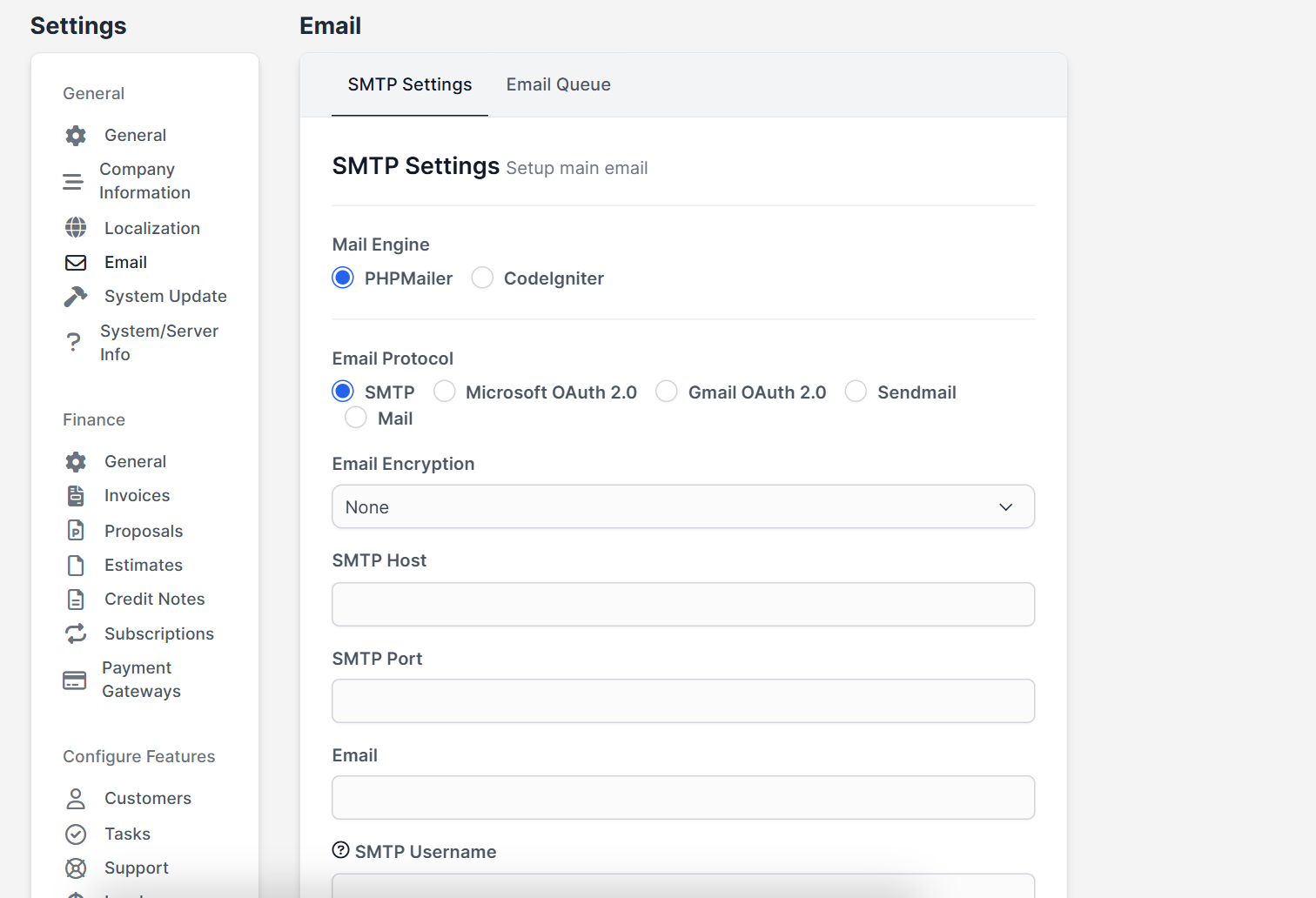Select PHPMailer mail engine
1316x898 pixels.
(343, 278)
